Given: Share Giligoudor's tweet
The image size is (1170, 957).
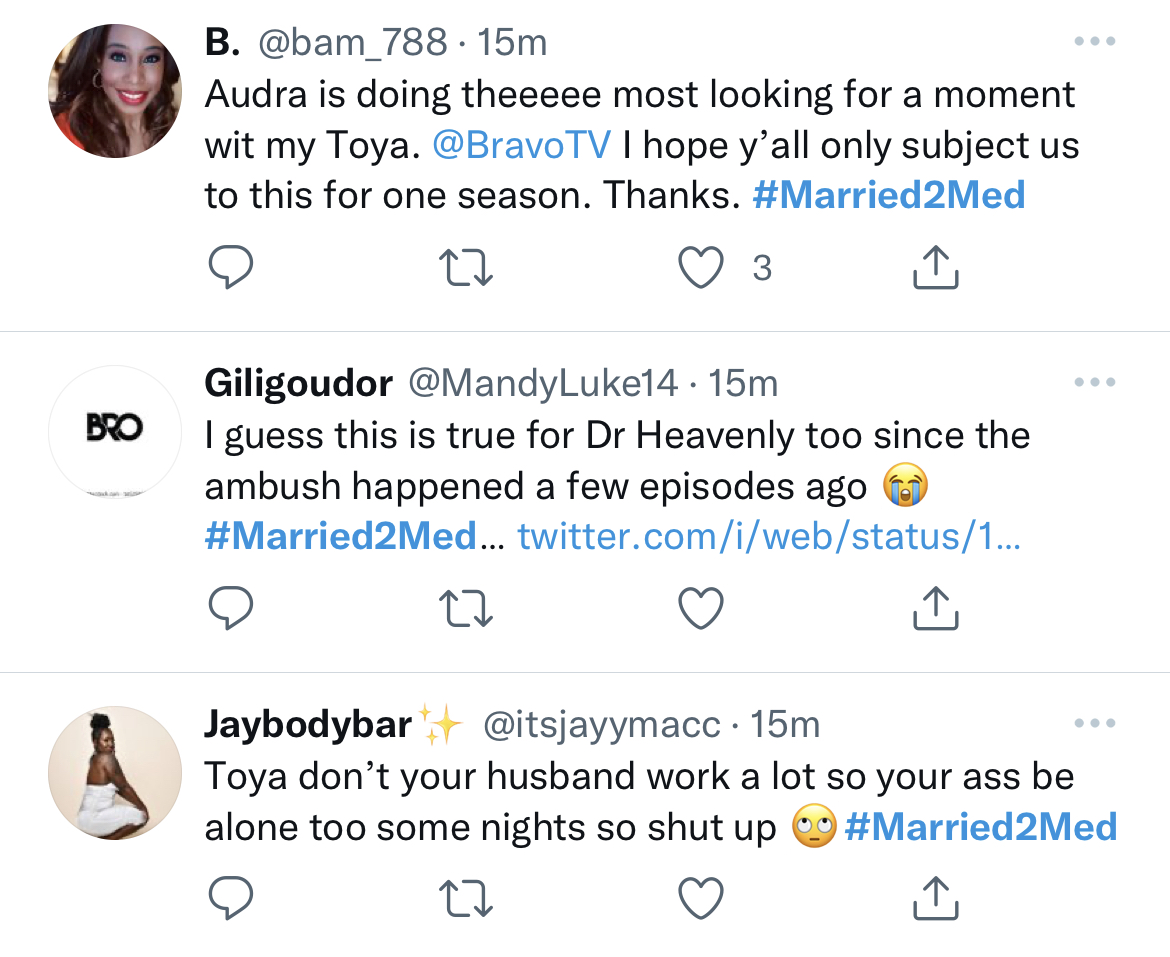Looking at the screenshot, I should pyautogui.click(x=936, y=607).
